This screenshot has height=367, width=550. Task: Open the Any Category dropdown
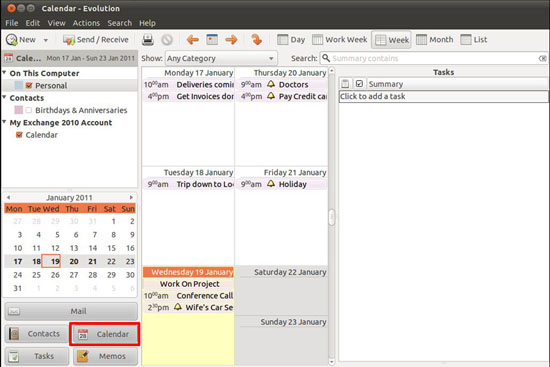pyautogui.click(x=221, y=58)
